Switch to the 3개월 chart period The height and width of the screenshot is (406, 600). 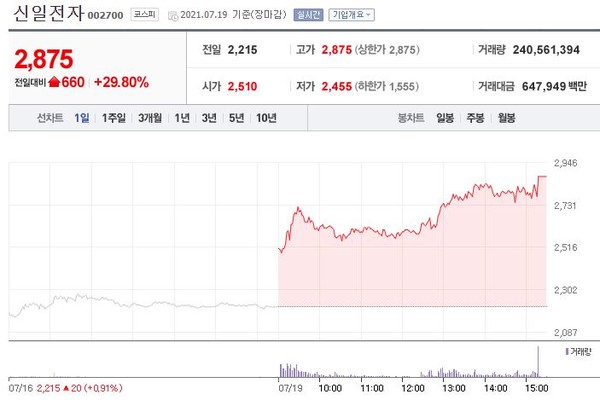pos(151,118)
